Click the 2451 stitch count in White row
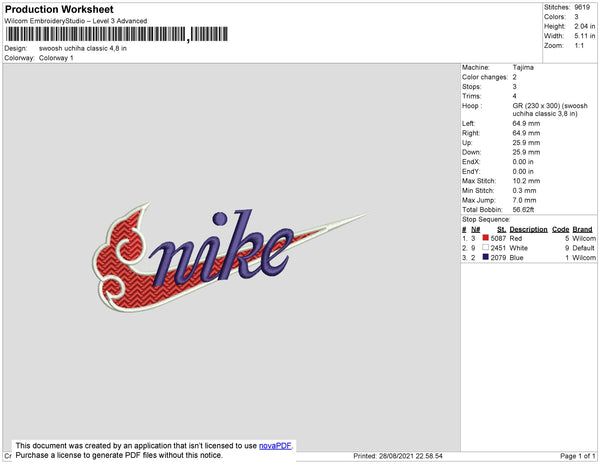This screenshot has height=464, width=600. pos(498,248)
